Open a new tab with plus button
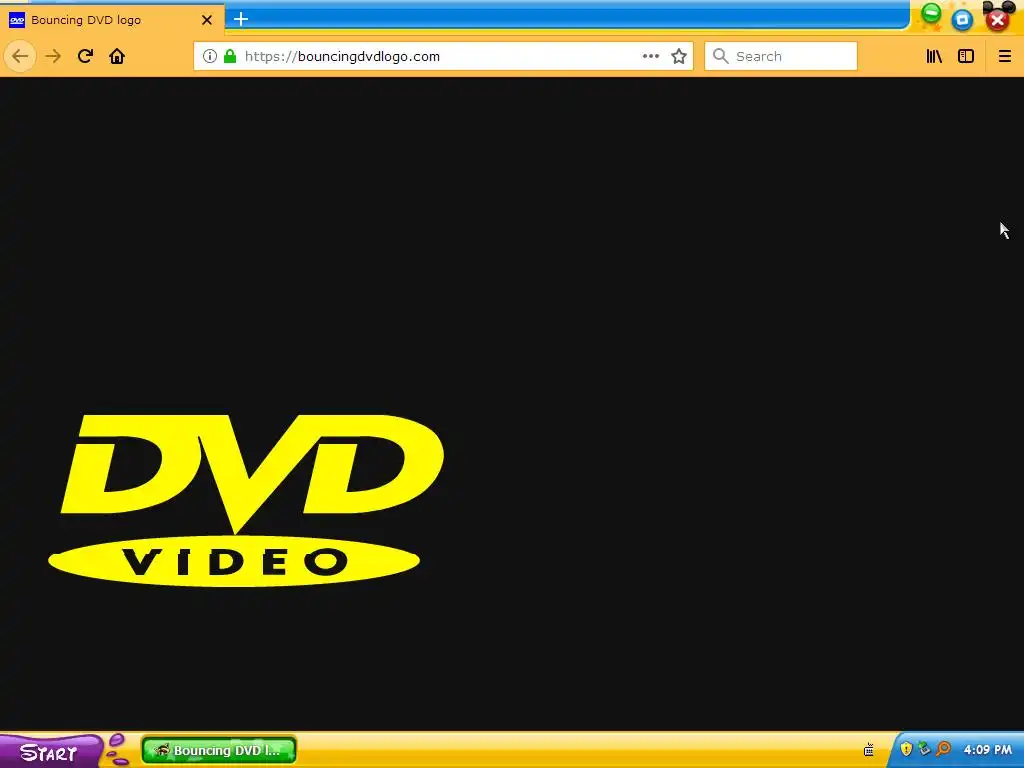1024x768 pixels. pyautogui.click(x=241, y=19)
